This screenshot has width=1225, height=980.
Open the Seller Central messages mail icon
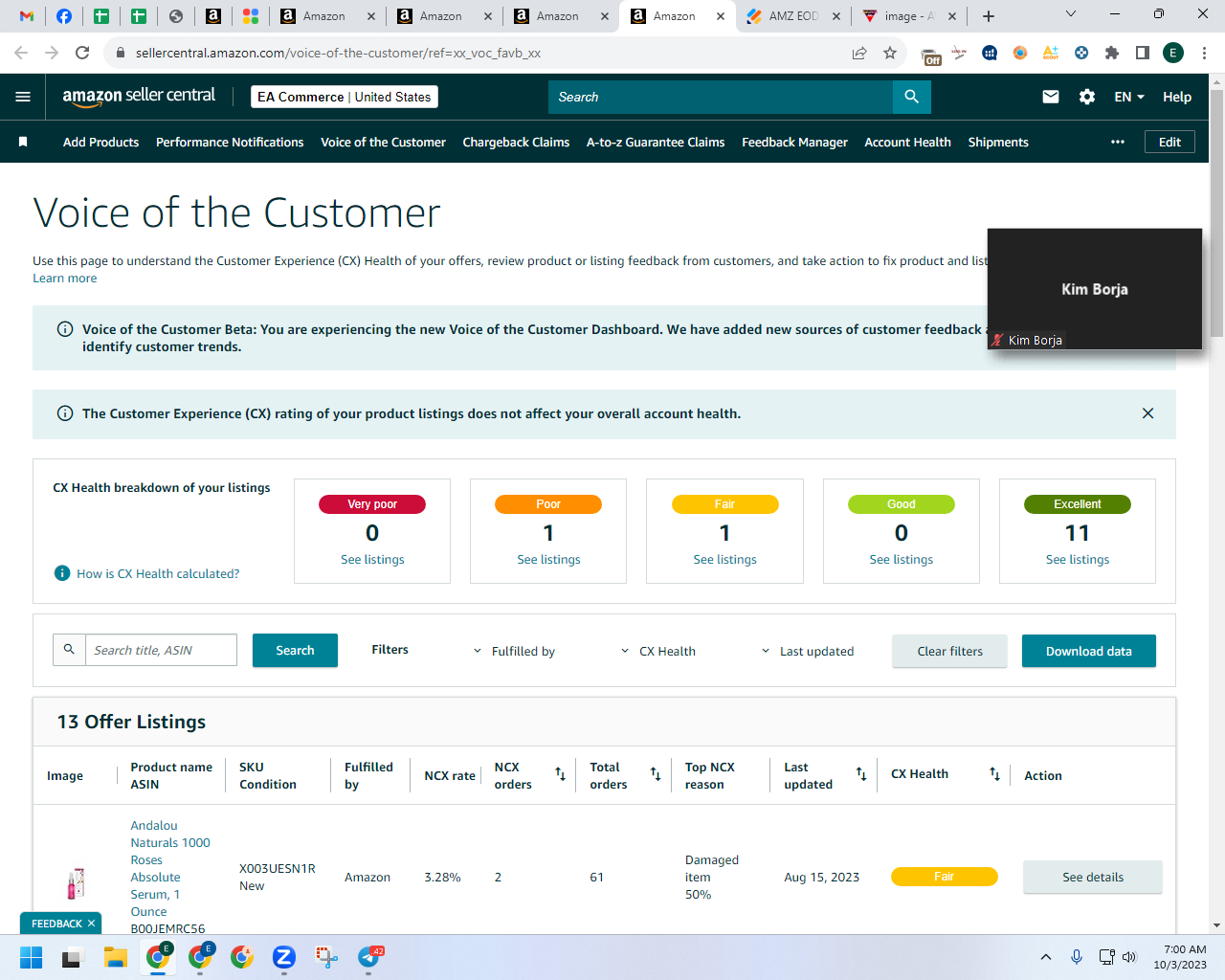(x=1051, y=97)
